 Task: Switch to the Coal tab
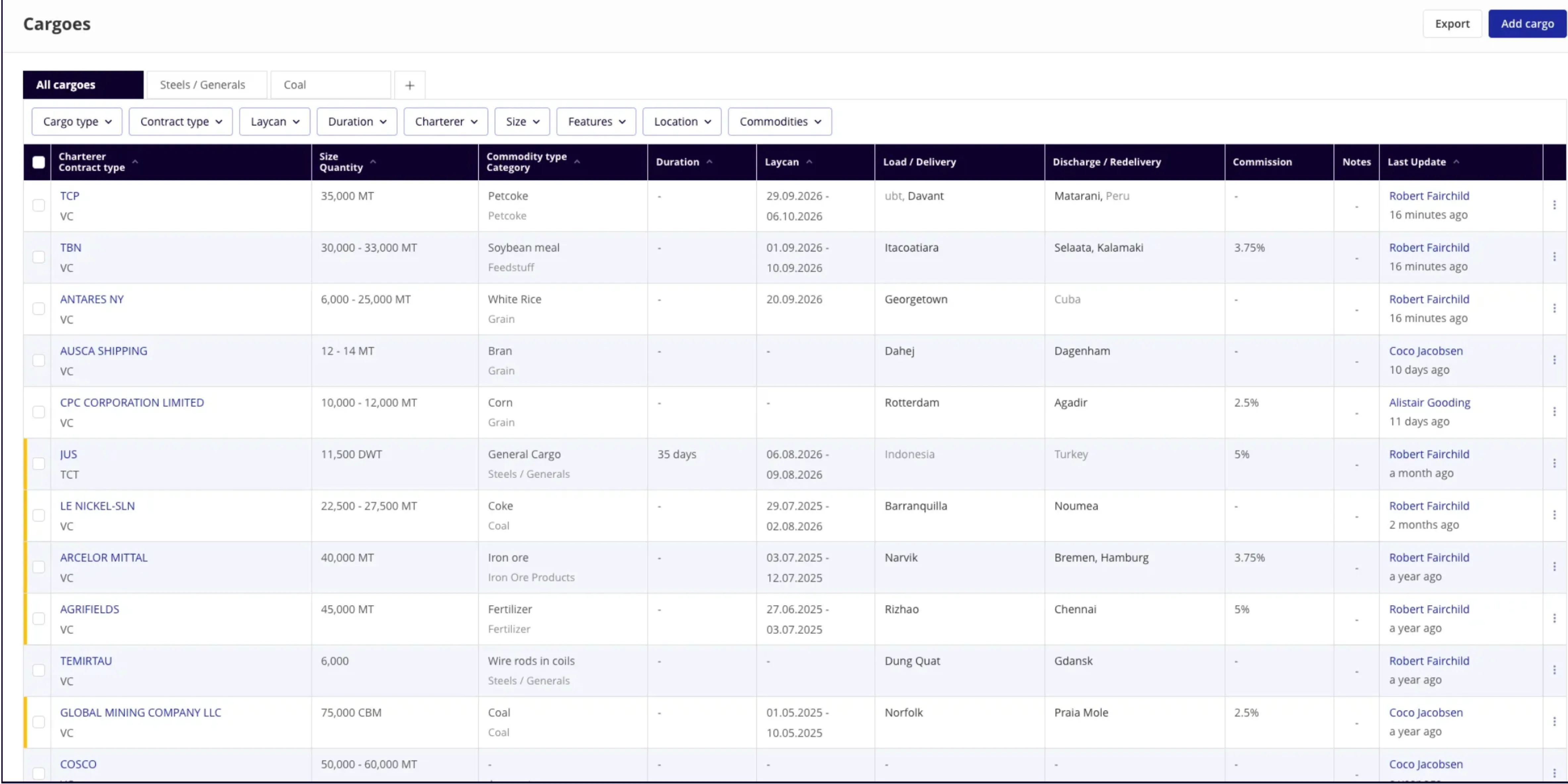pos(330,85)
